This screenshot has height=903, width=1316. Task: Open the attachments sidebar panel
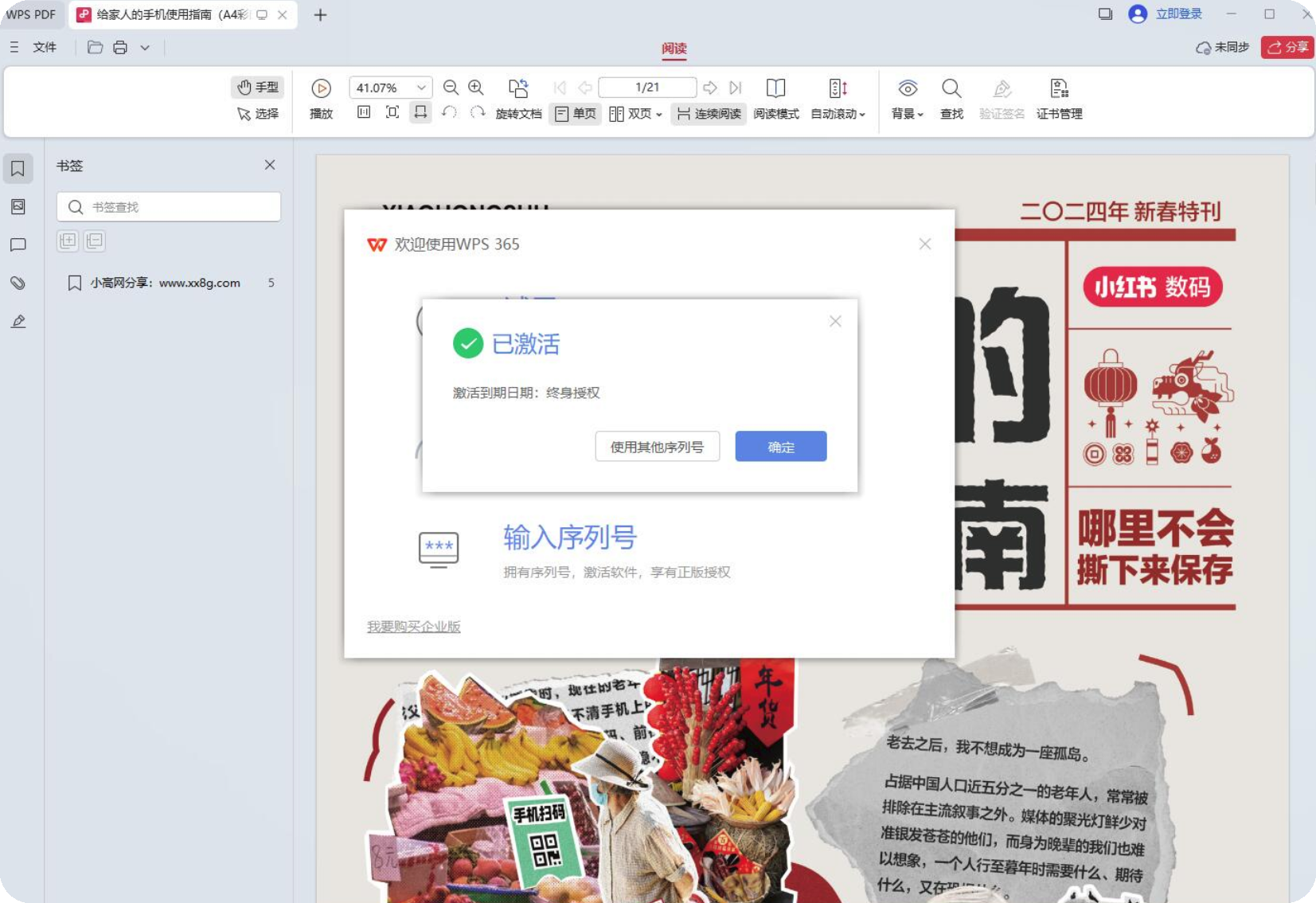point(18,283)
